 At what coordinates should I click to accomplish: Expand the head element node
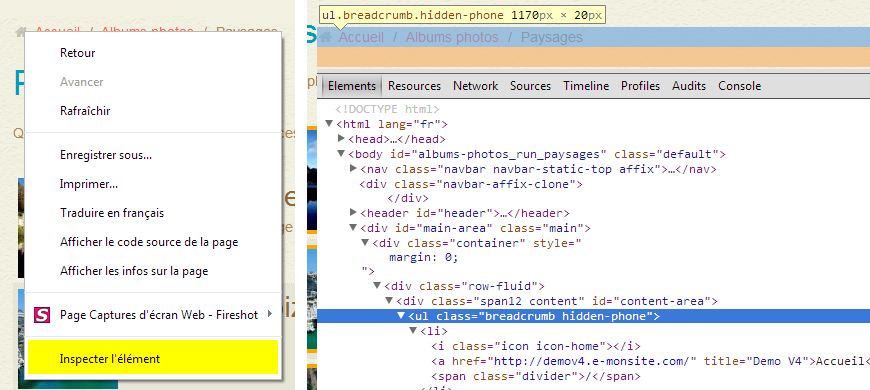click(x=341, y=138)
